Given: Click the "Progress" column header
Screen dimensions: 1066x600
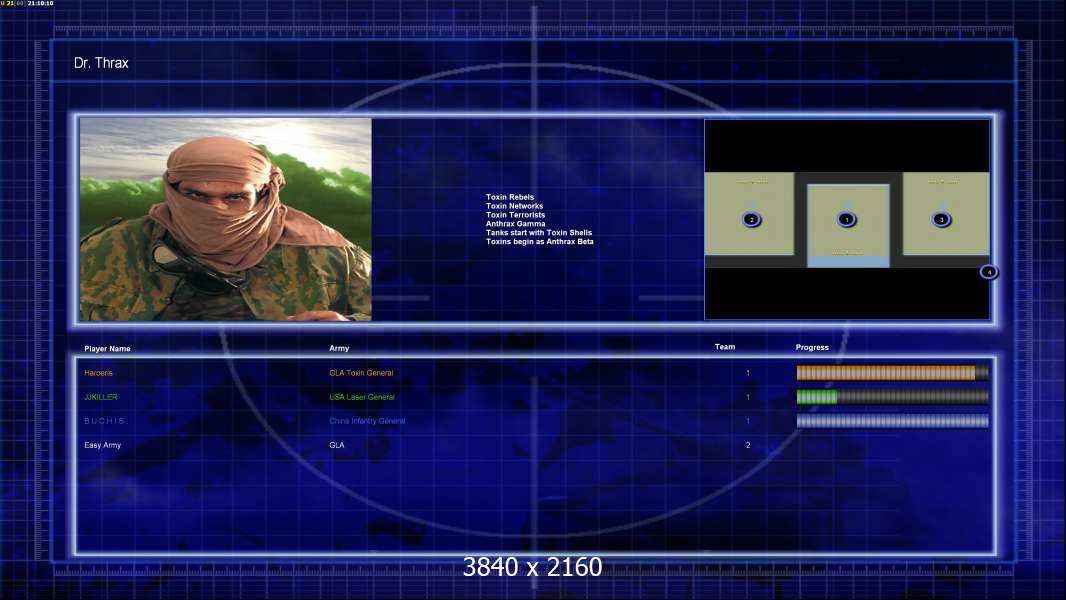Looking at the screenshot, I should pos(812,347).
